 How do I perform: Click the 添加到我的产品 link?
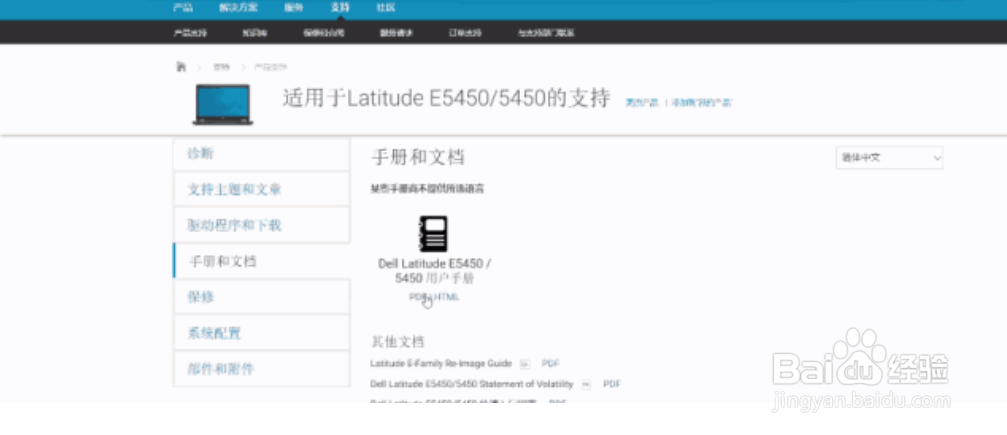pyautogui.click(x=701, y=103)
